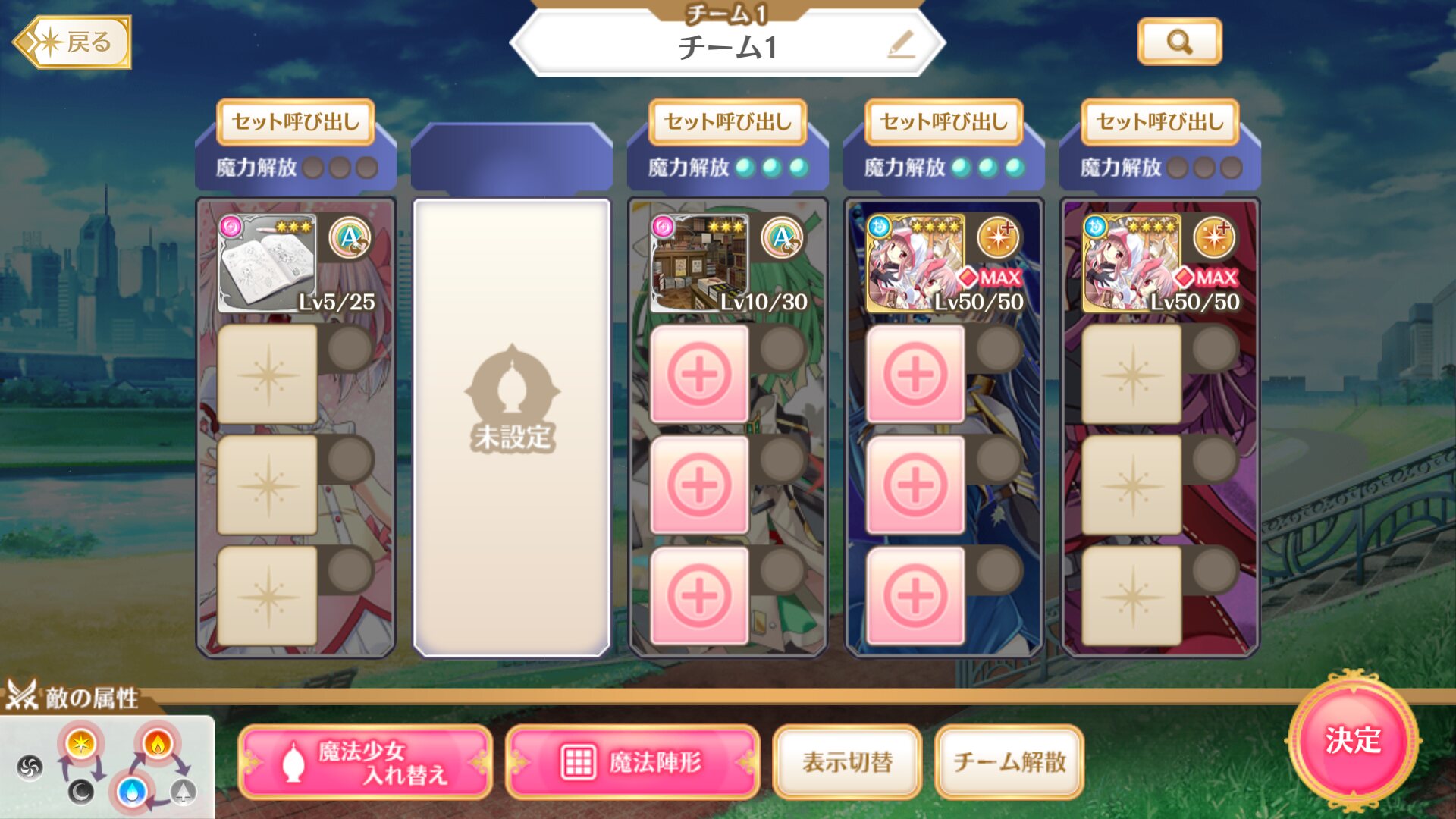Screen dimensions: 1456x819
Task: Select the Lv5/25 sketchbook memoria thumbnail
Action: pos(267,263)
